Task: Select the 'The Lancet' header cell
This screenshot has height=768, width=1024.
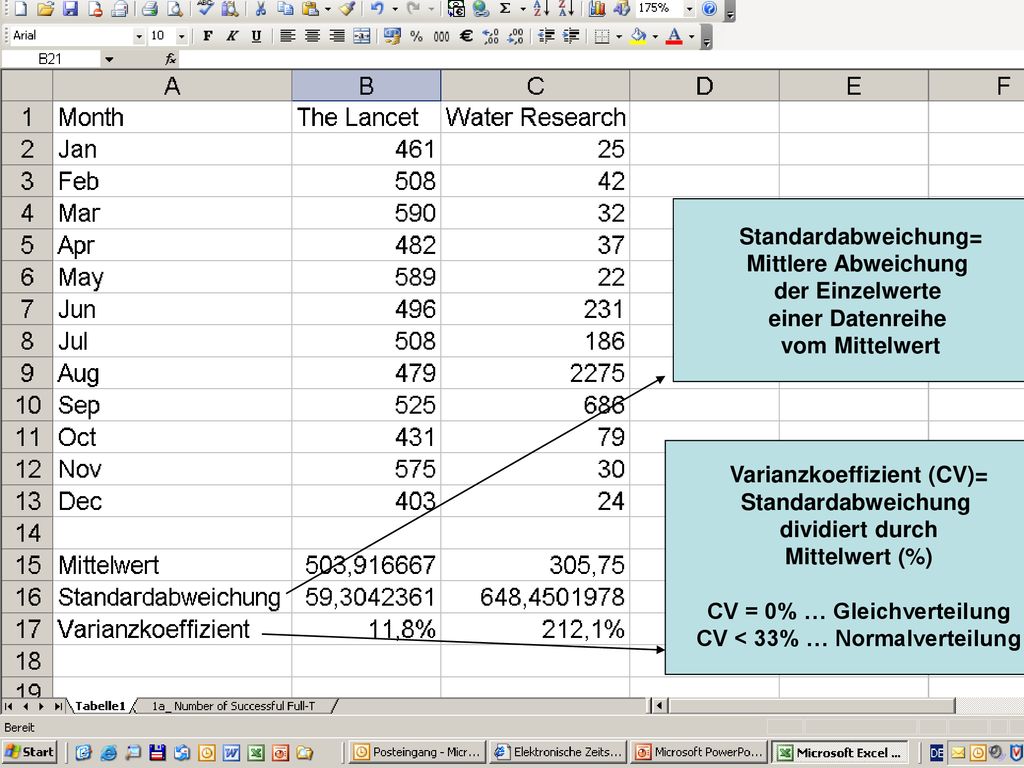Action: click(x=366, y=117)
